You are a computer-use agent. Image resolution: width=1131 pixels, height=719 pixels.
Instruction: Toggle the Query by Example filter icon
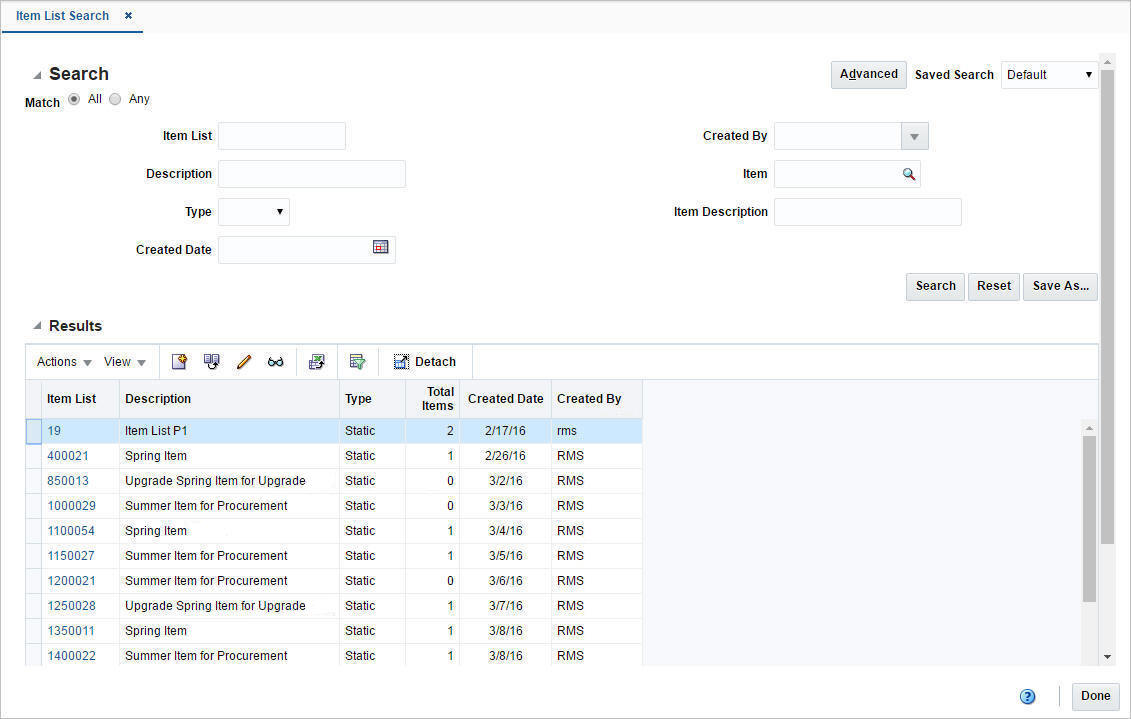coord(357,361)
